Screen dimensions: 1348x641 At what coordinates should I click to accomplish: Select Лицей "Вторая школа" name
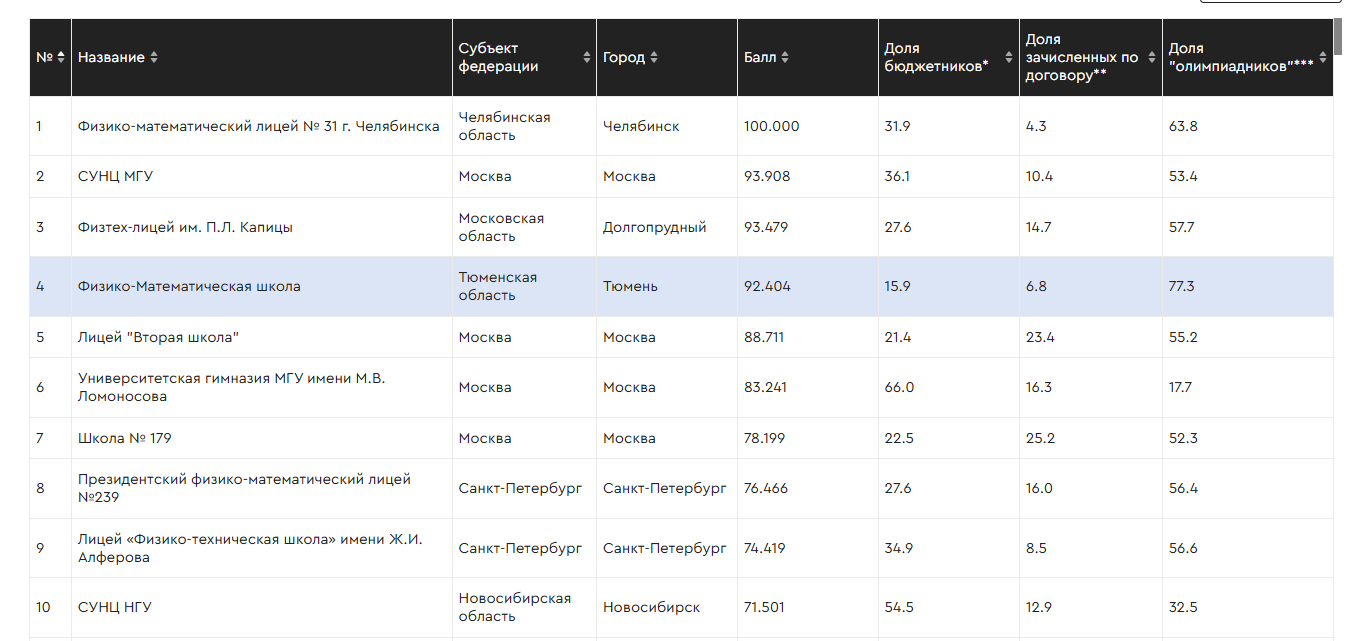pos(158,337)
